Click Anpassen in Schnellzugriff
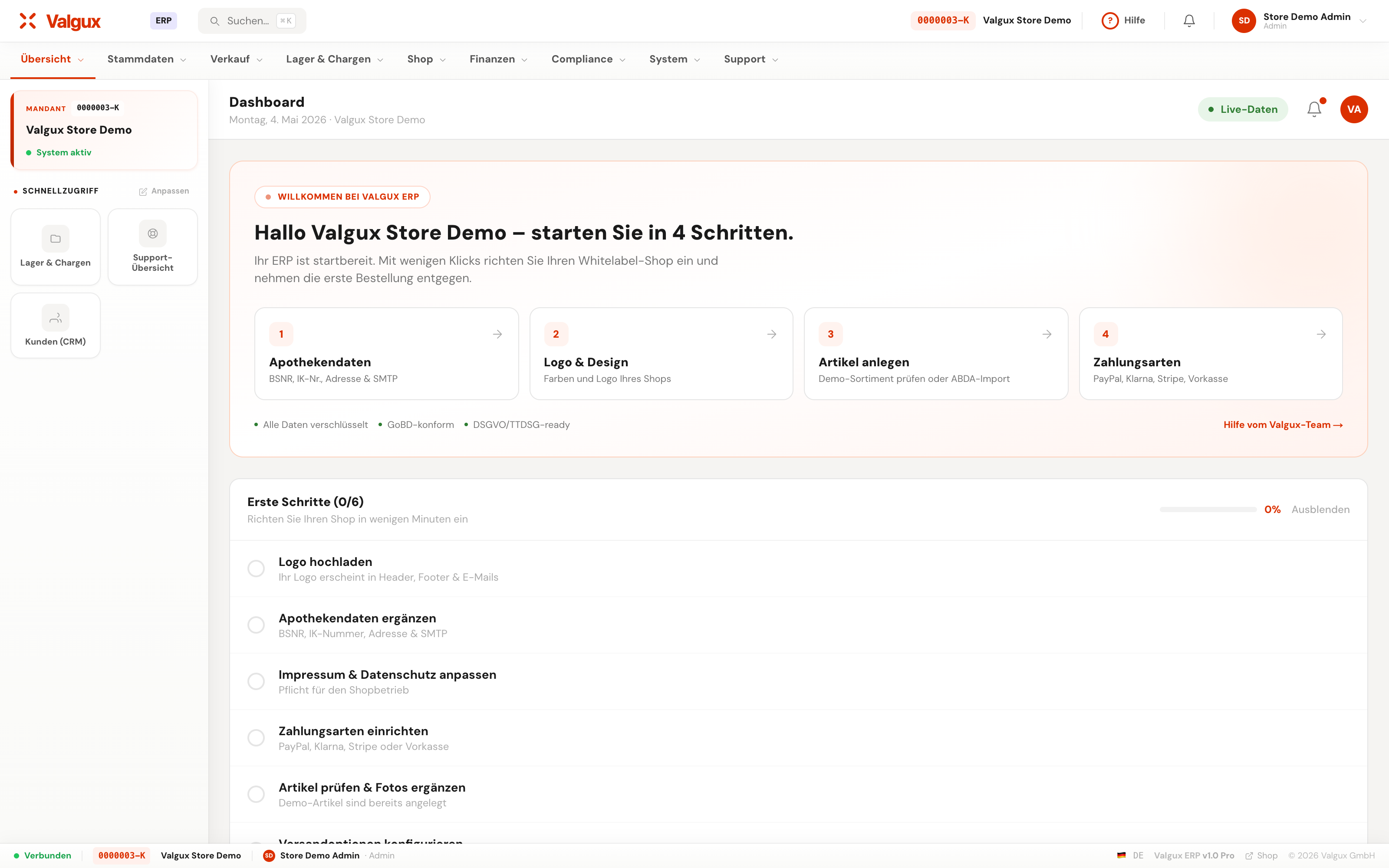Screen dimensions: 1389x868 tap(164, 191)
